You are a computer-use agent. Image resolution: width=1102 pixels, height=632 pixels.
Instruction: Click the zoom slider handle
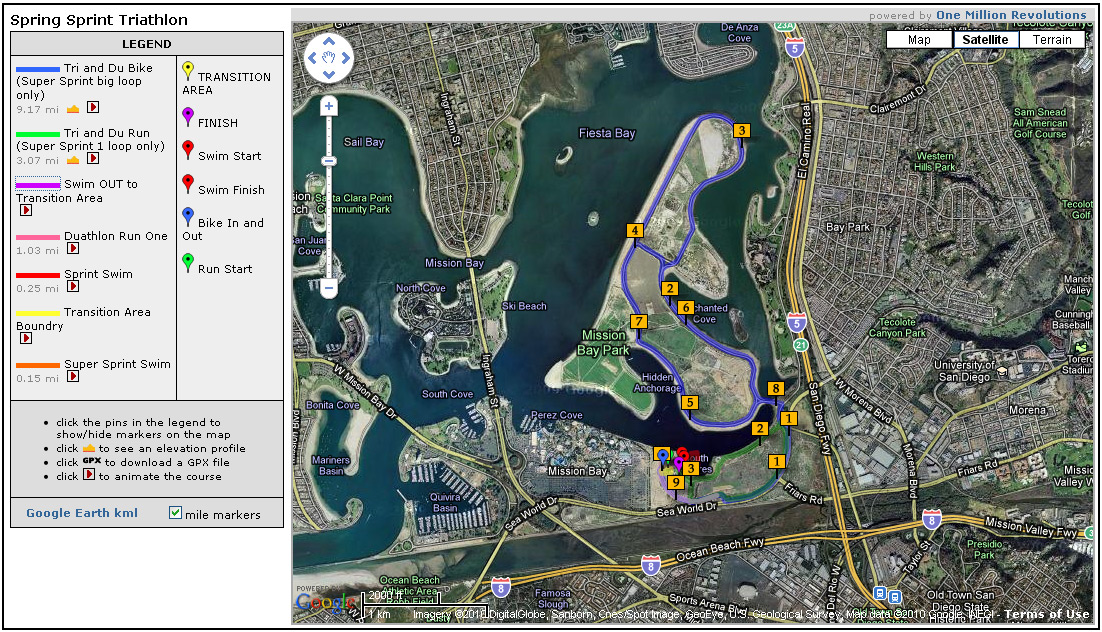pos(328,161)
